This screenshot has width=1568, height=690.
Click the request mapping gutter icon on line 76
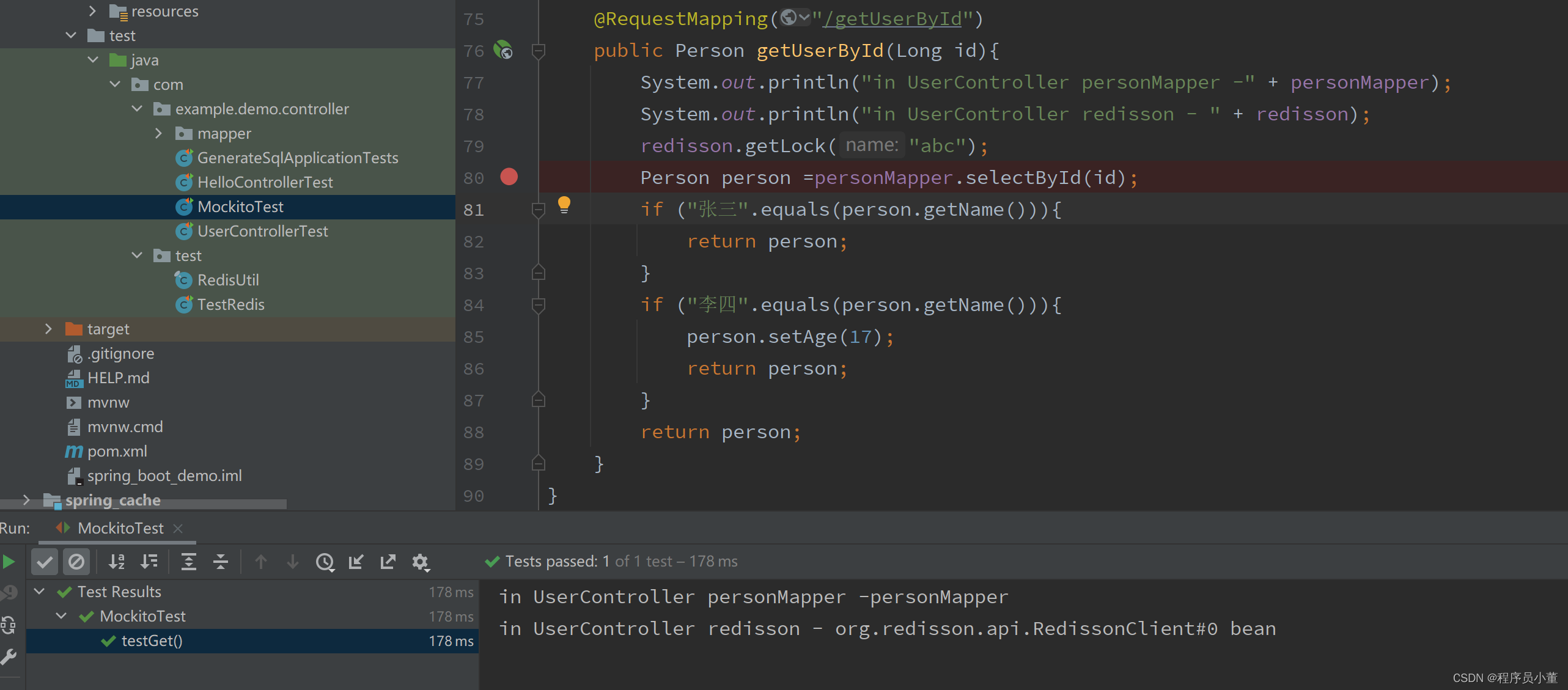pos(503,50)
